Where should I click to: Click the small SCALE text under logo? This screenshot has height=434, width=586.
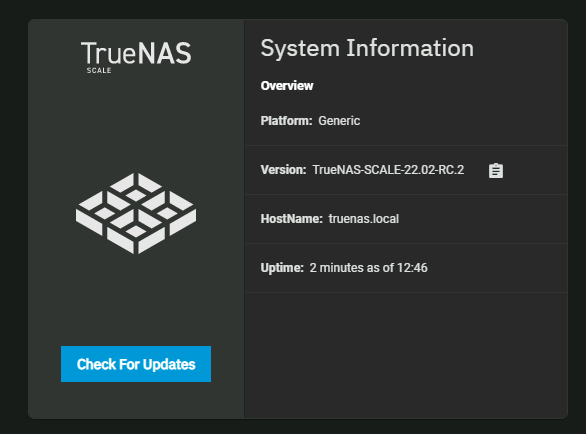pos(99,70)
